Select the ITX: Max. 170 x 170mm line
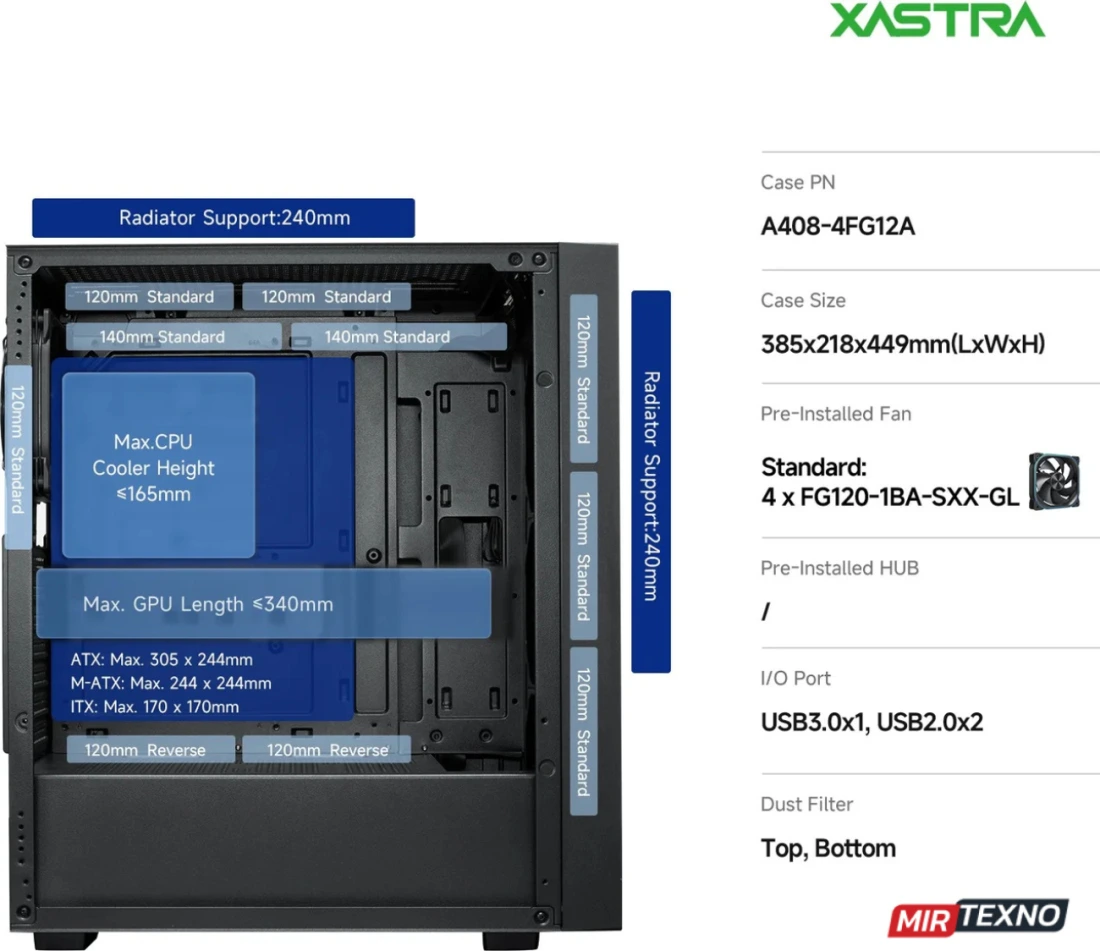This screenshot has width=1100, height=951. [x=154, y=707]
